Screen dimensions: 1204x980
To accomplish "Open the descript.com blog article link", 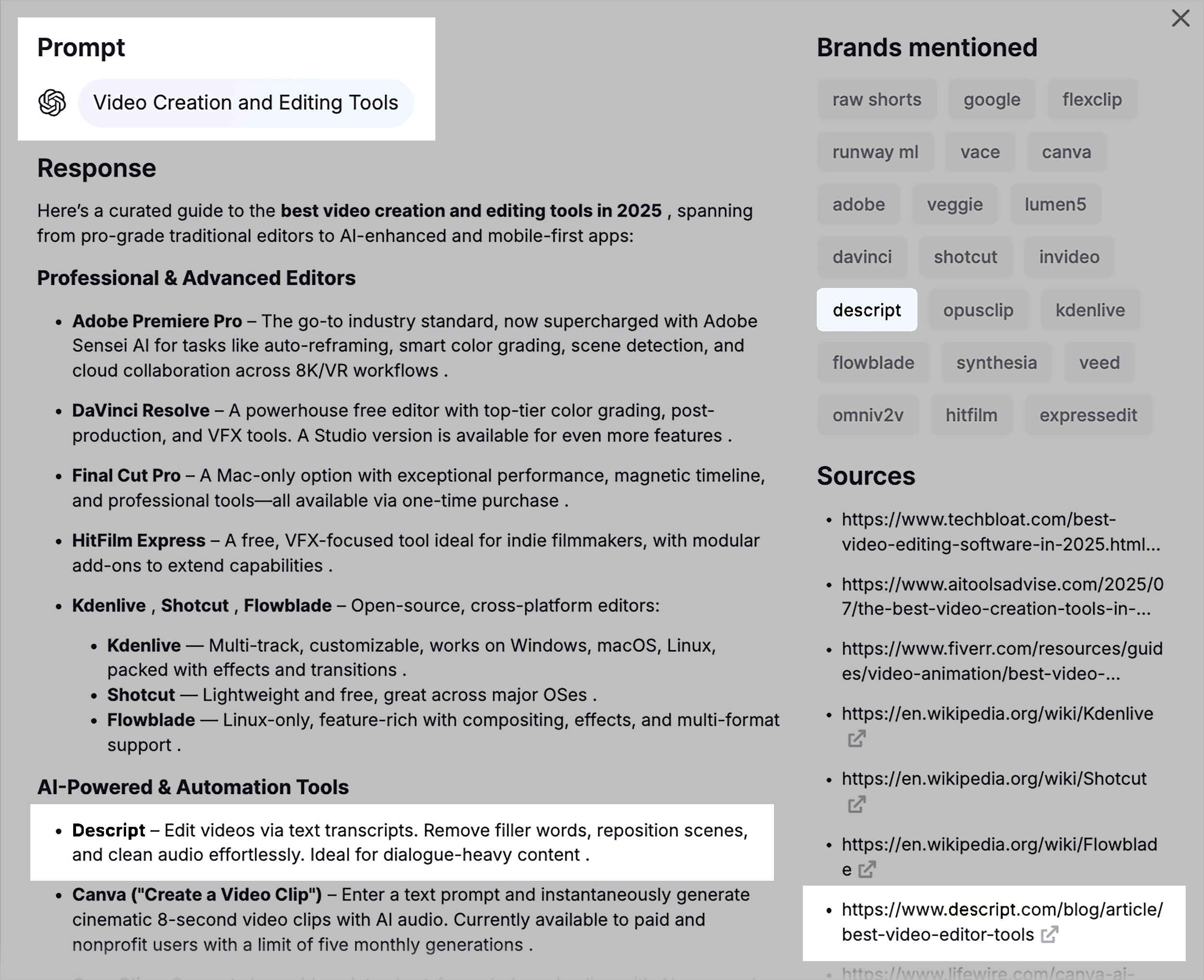I will (x=1001, y=921).
